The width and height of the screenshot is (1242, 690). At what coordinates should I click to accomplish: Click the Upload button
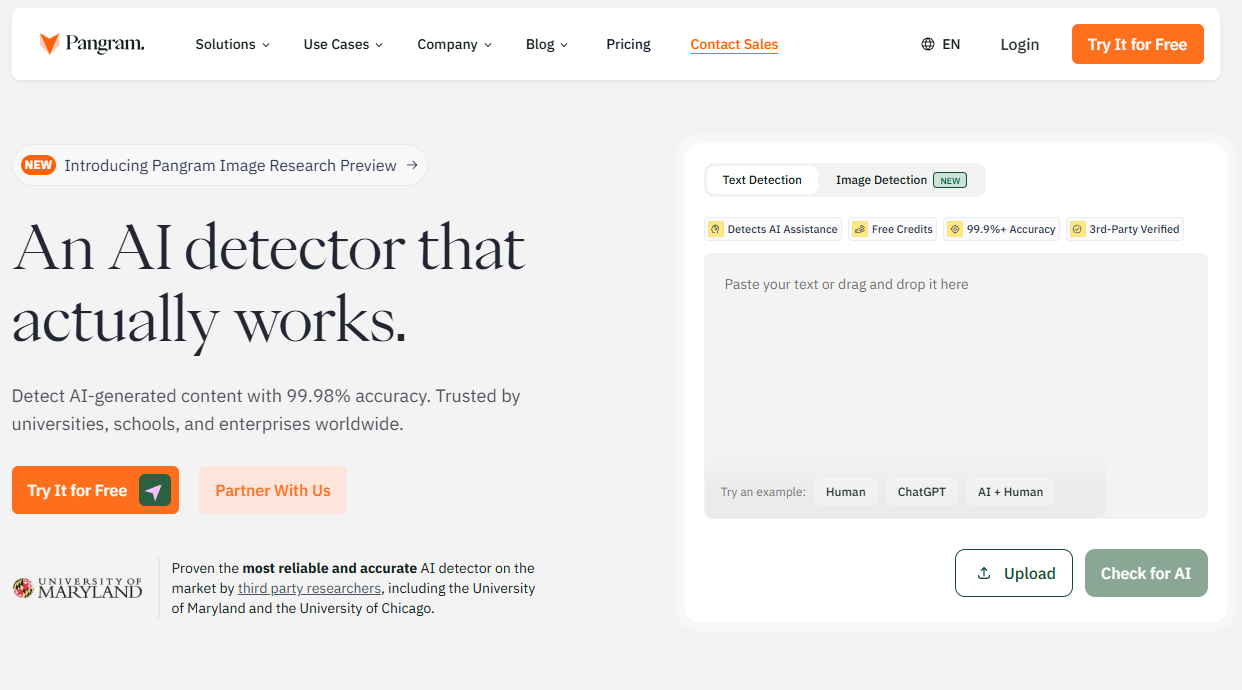click(1014, 573)
